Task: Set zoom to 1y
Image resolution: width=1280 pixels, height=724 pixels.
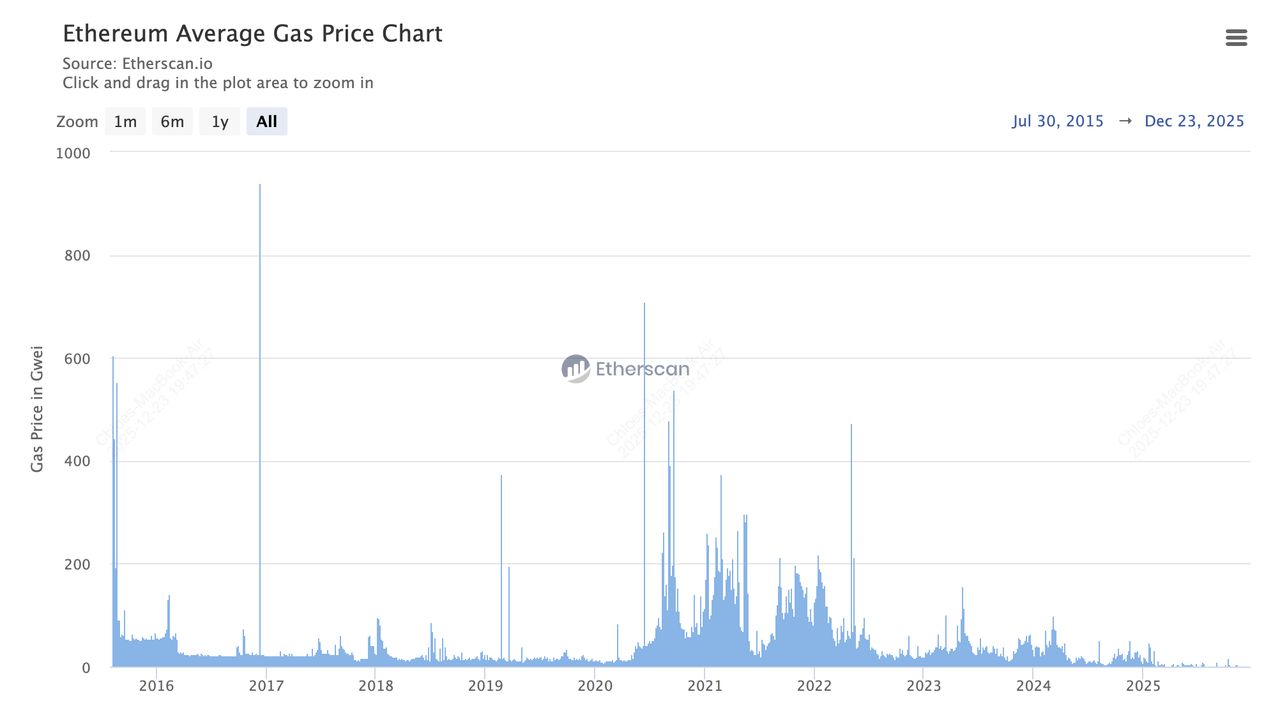Action: pos(219,122)
